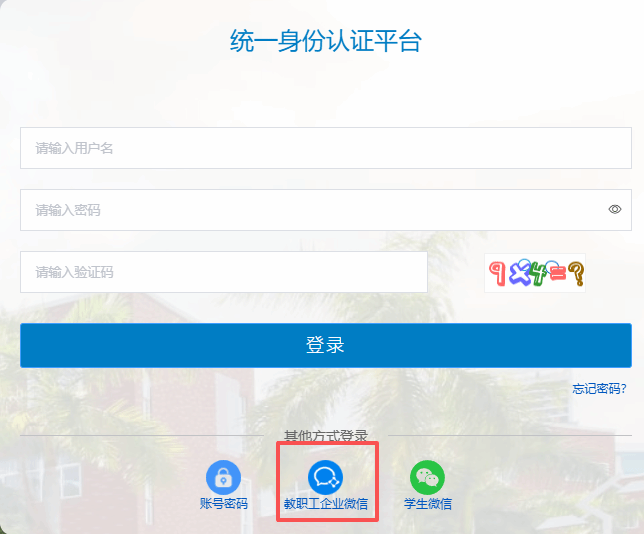
Task: Click the 账号密码 text label
Action: [x=224, y=504]
